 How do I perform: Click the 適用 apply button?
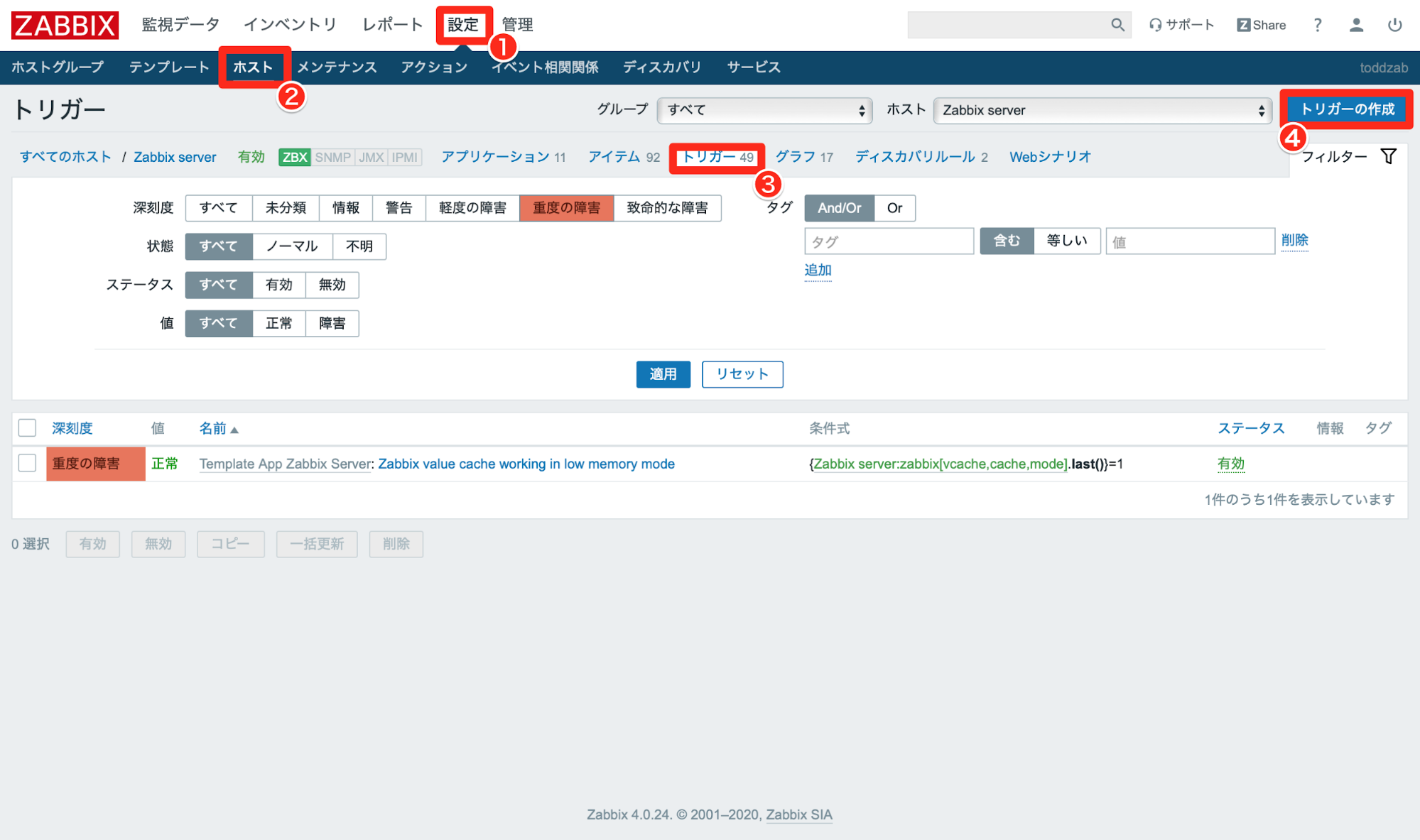[x=663, y=374]
